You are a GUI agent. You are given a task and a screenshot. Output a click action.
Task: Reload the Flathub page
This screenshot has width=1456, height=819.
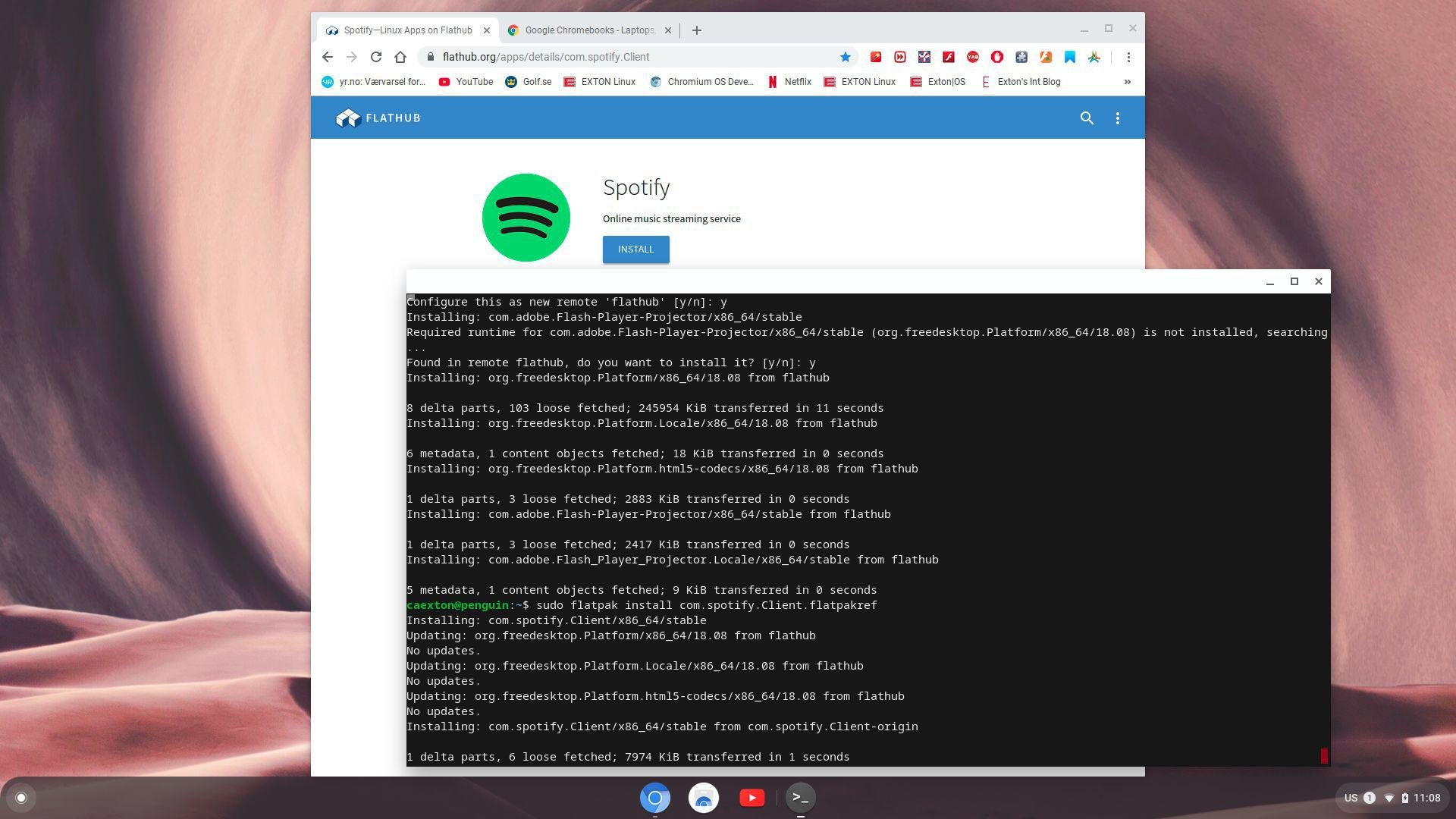click(376, 57)
